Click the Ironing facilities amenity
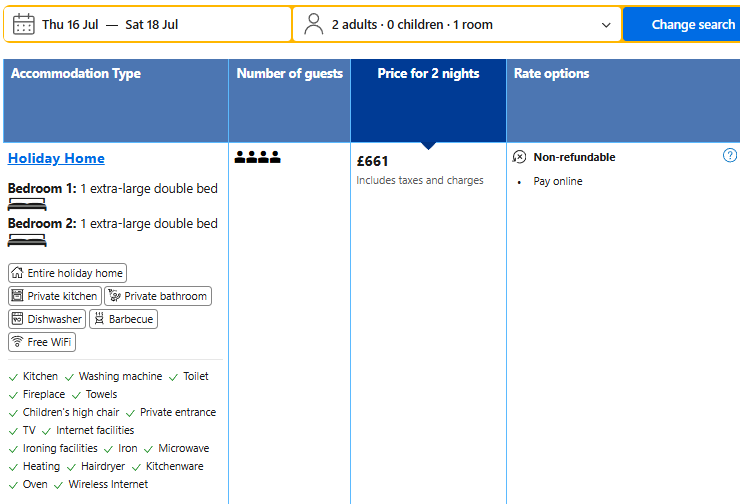This screenshot has width=740, height=504. [x=60, y=448]
